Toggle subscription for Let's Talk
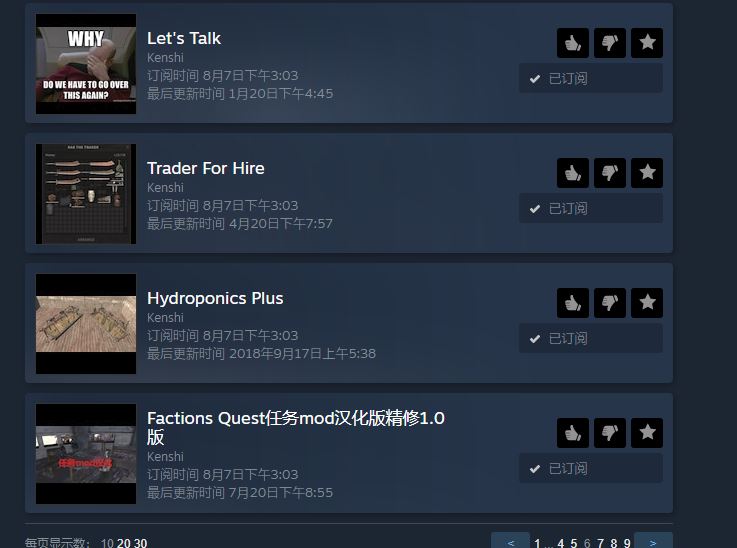The height and width of the screenshot is (548, 737). (x=591, y=78)
